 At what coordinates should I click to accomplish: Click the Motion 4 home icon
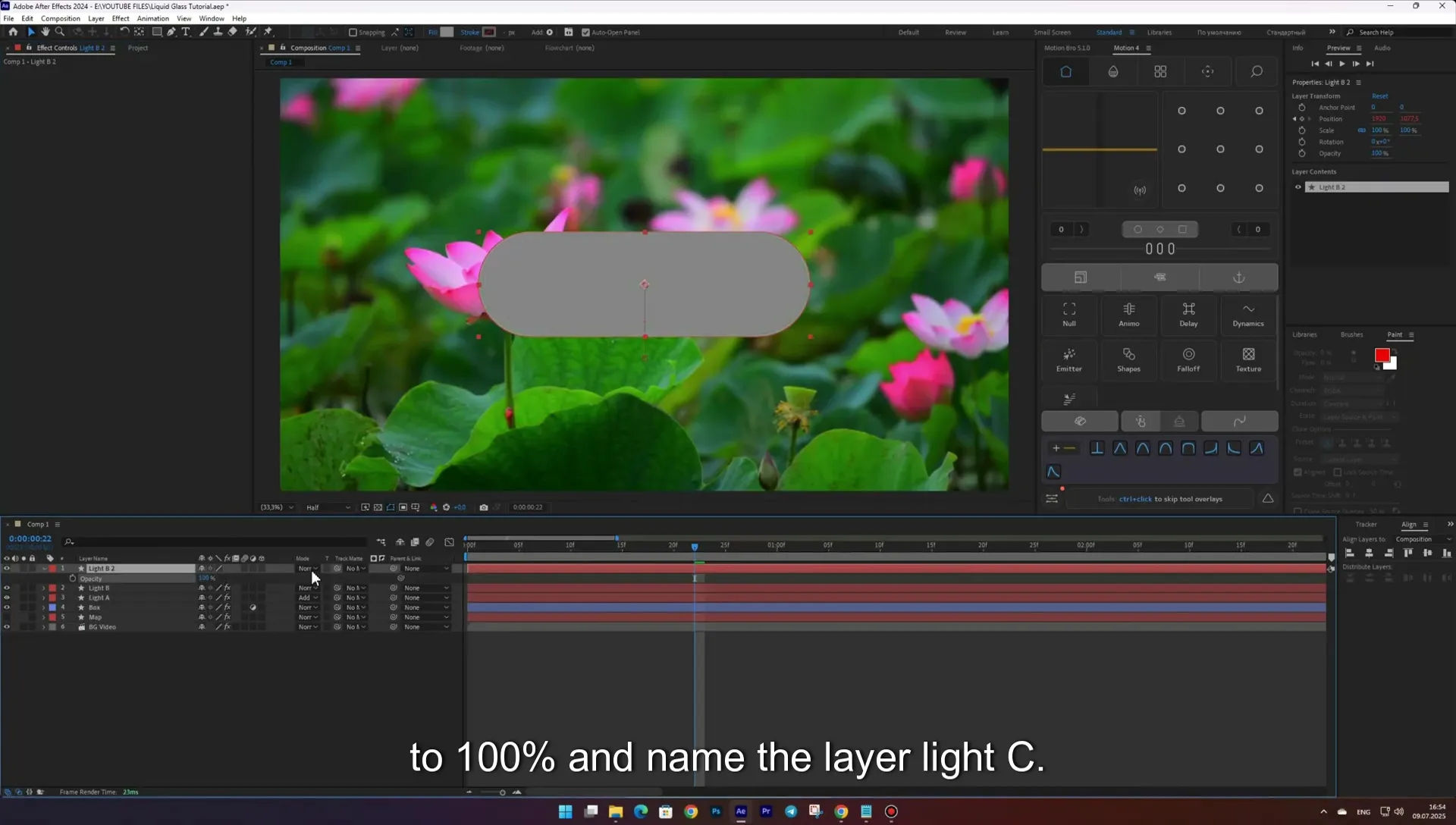click(1065, 71)
